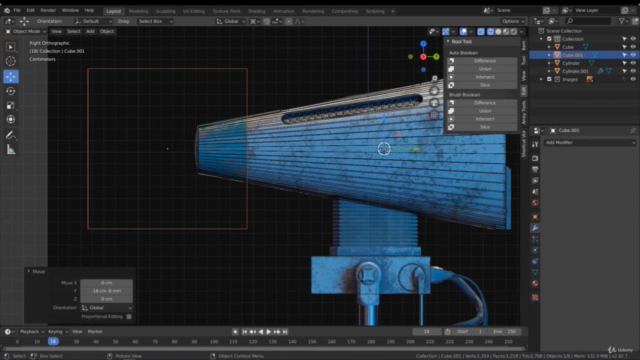Collapse the Move operator panel
This screenshot has width=640, height=360.
pos(29,271)
